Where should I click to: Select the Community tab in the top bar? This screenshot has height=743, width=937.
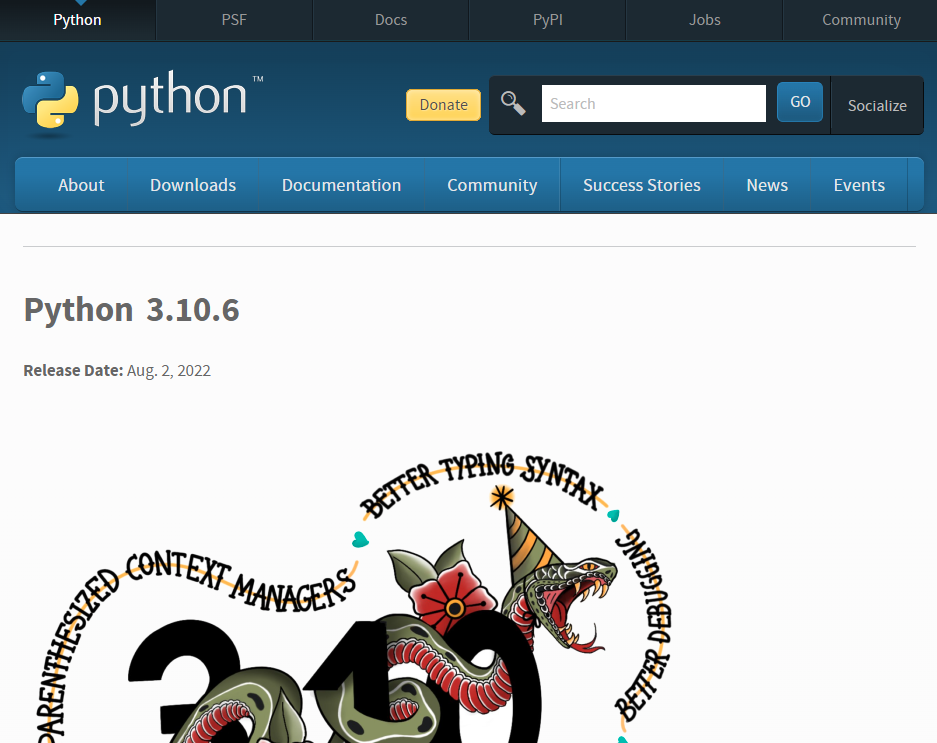pos(861,20)
